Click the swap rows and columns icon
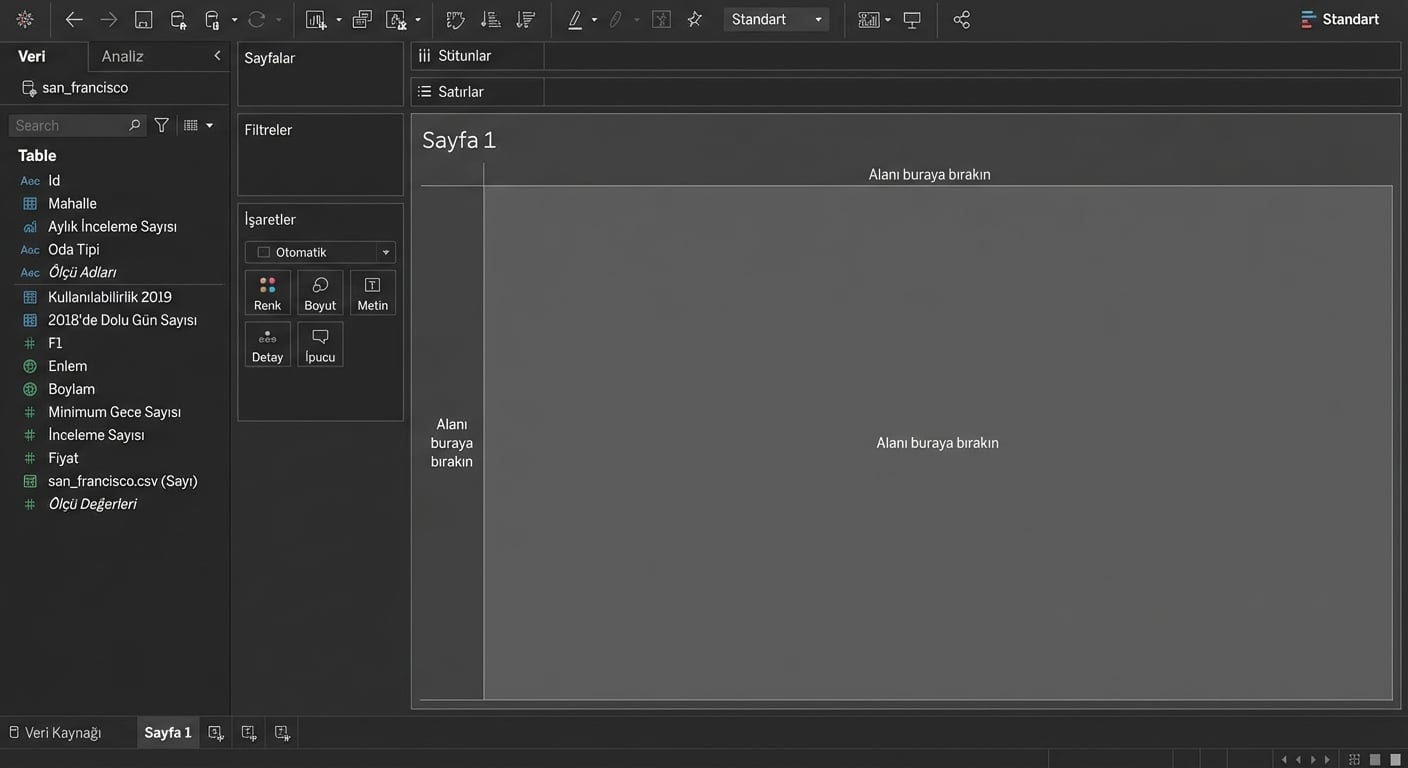 point(456,20)
